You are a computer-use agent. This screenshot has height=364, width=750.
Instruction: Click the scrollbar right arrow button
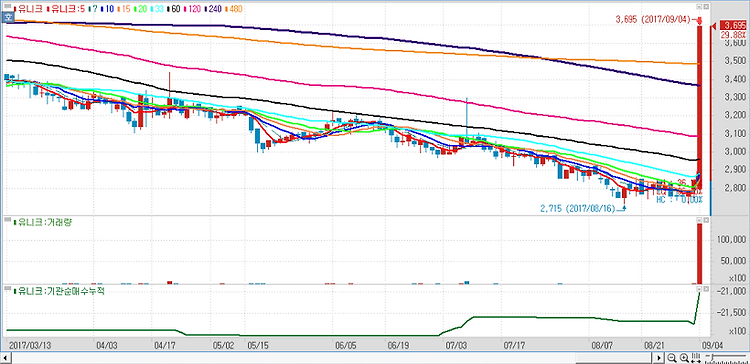click(660, 358)
